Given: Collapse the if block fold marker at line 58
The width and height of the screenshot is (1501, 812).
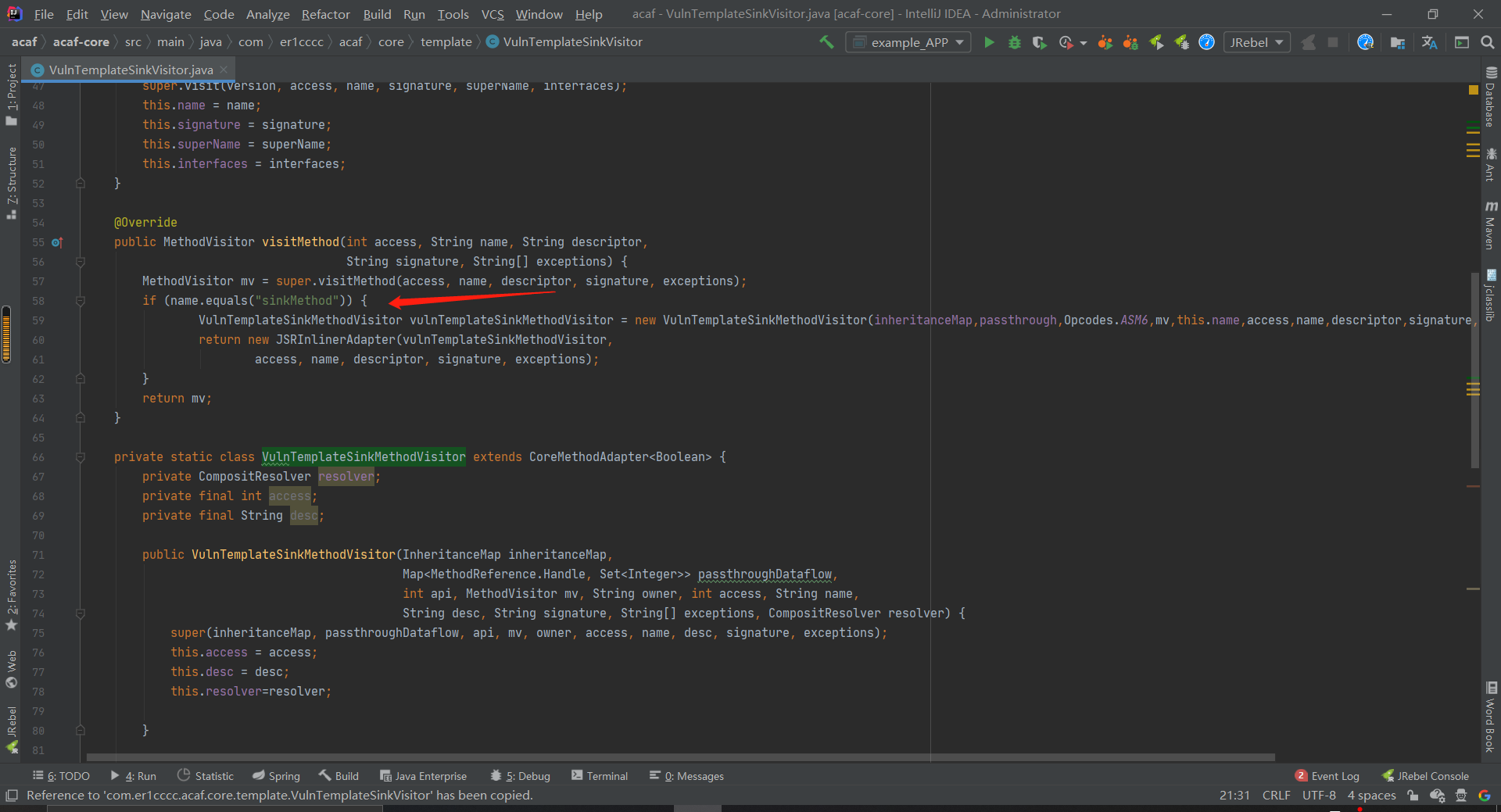Looking at the screenshot, I should pyautogui.click(x=80, y=301).
